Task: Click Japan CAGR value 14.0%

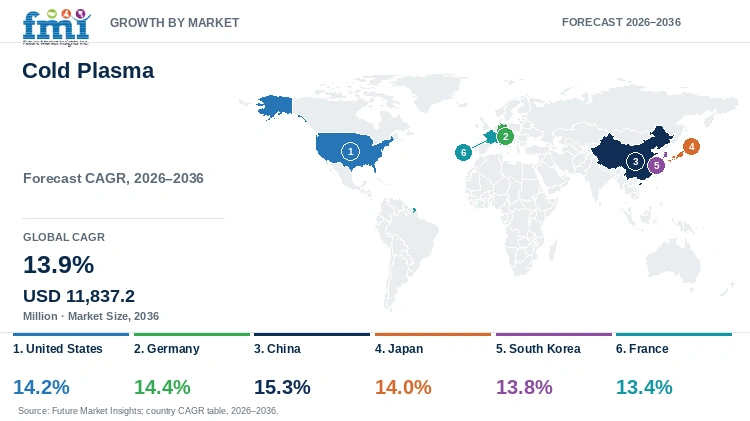Action: 403,387
